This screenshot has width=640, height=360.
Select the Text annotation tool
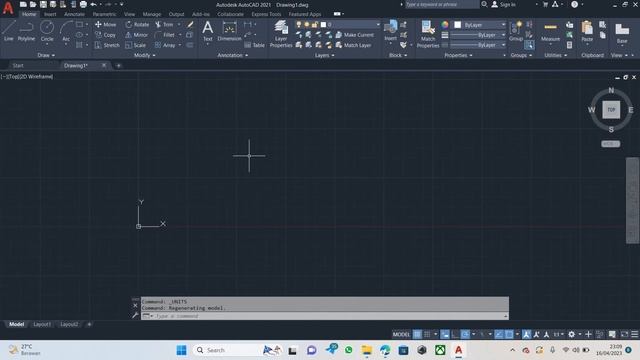pos(207,31)
